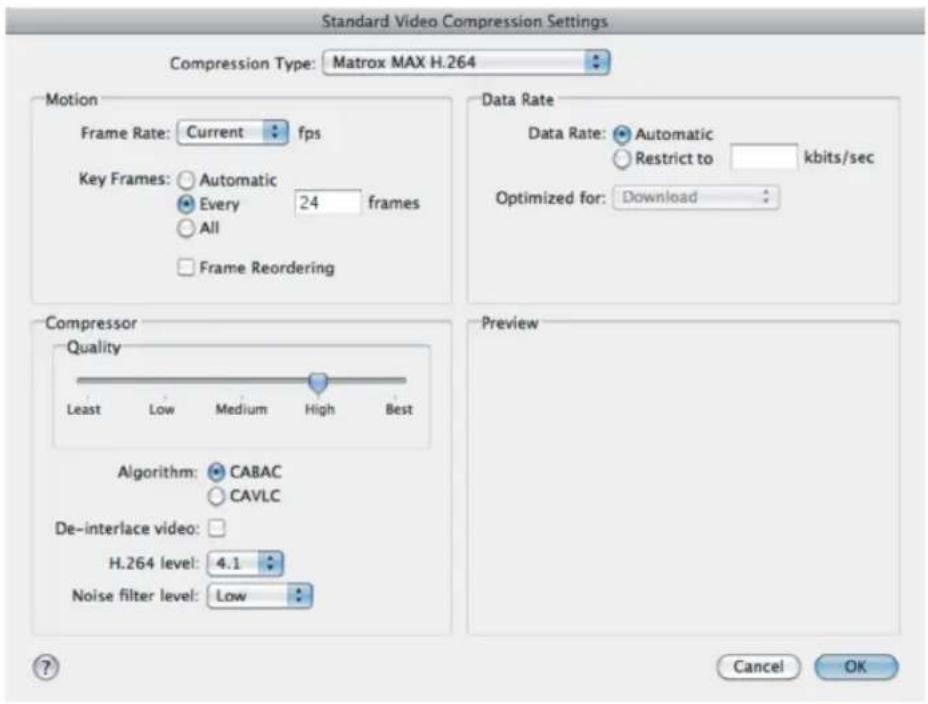Screen dimensions: 928x704
Task: Select All key frames radio button
Action: (186, 228)
